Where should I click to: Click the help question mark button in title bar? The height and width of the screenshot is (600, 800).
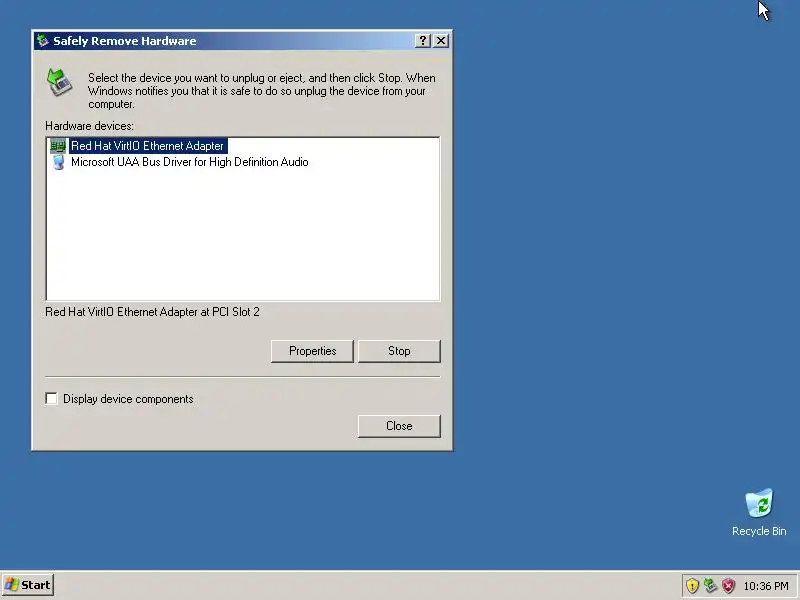(422, 41)
